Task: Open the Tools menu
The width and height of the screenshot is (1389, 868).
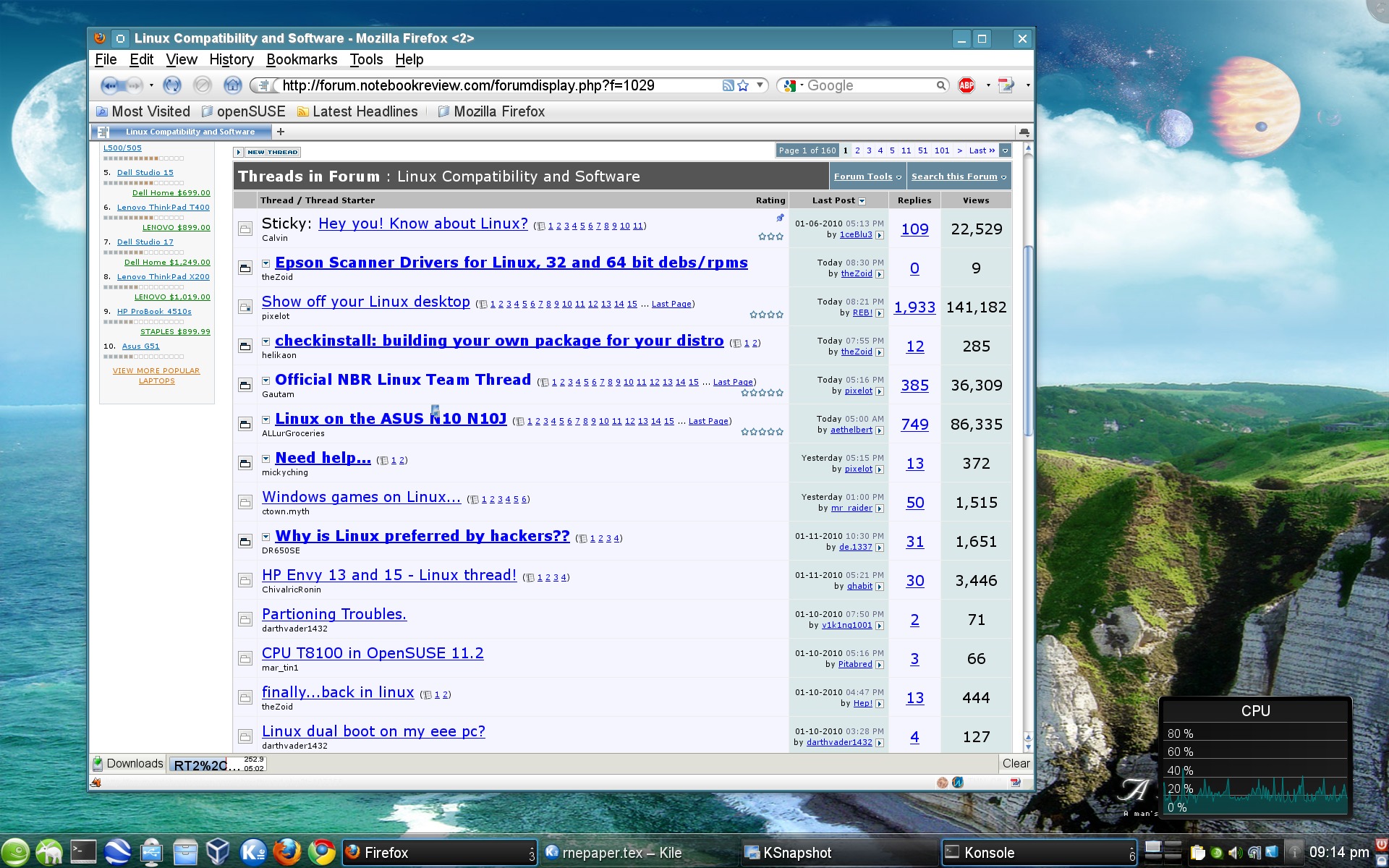Action: pyautogui.click(x=366, y=59)
